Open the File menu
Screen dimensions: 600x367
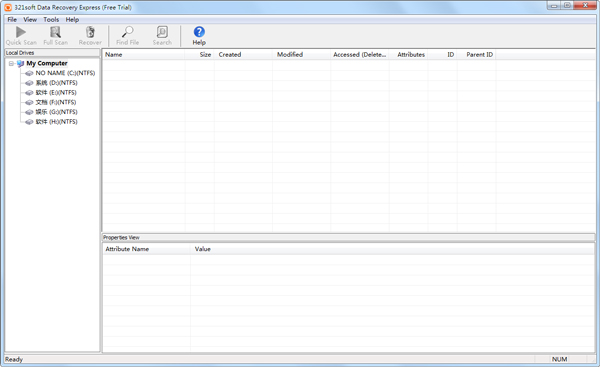(x=12, y=20)
